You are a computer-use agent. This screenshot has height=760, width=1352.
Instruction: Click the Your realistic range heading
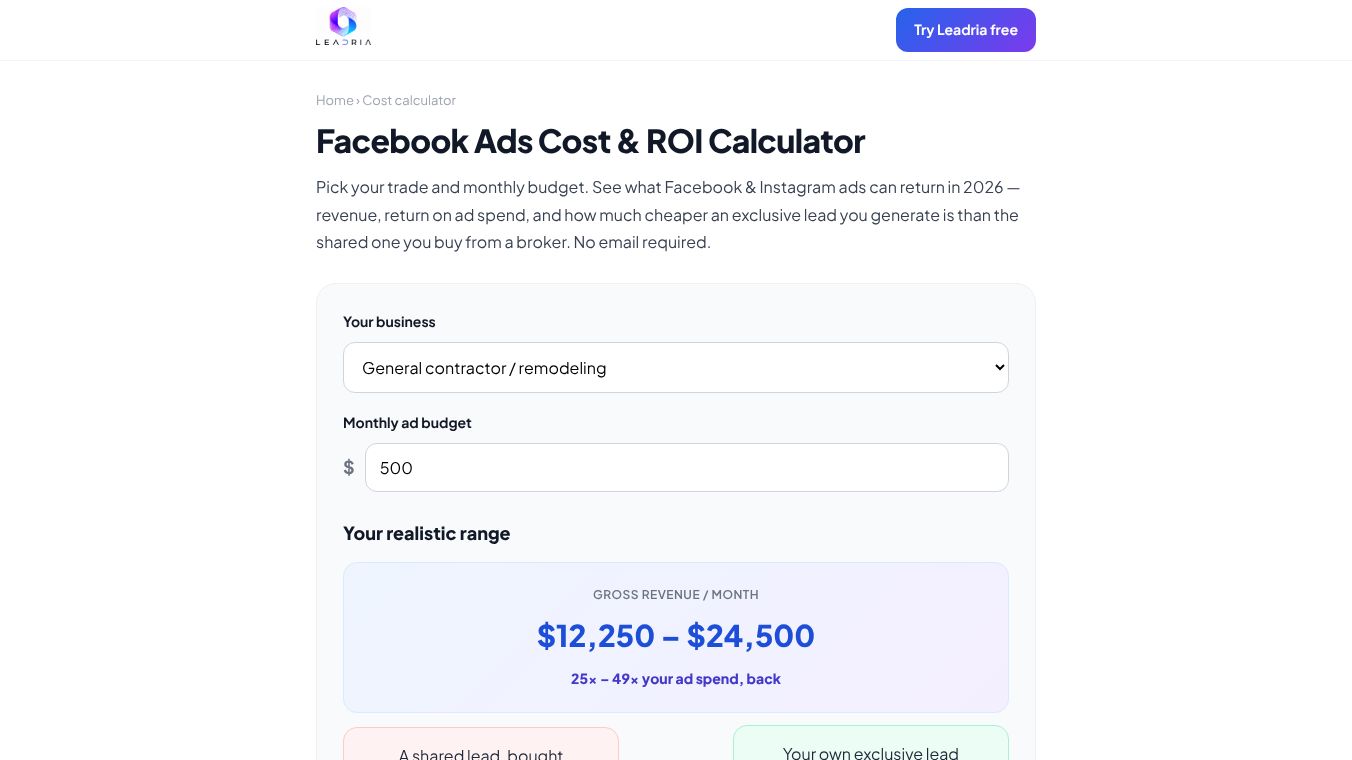426,534
